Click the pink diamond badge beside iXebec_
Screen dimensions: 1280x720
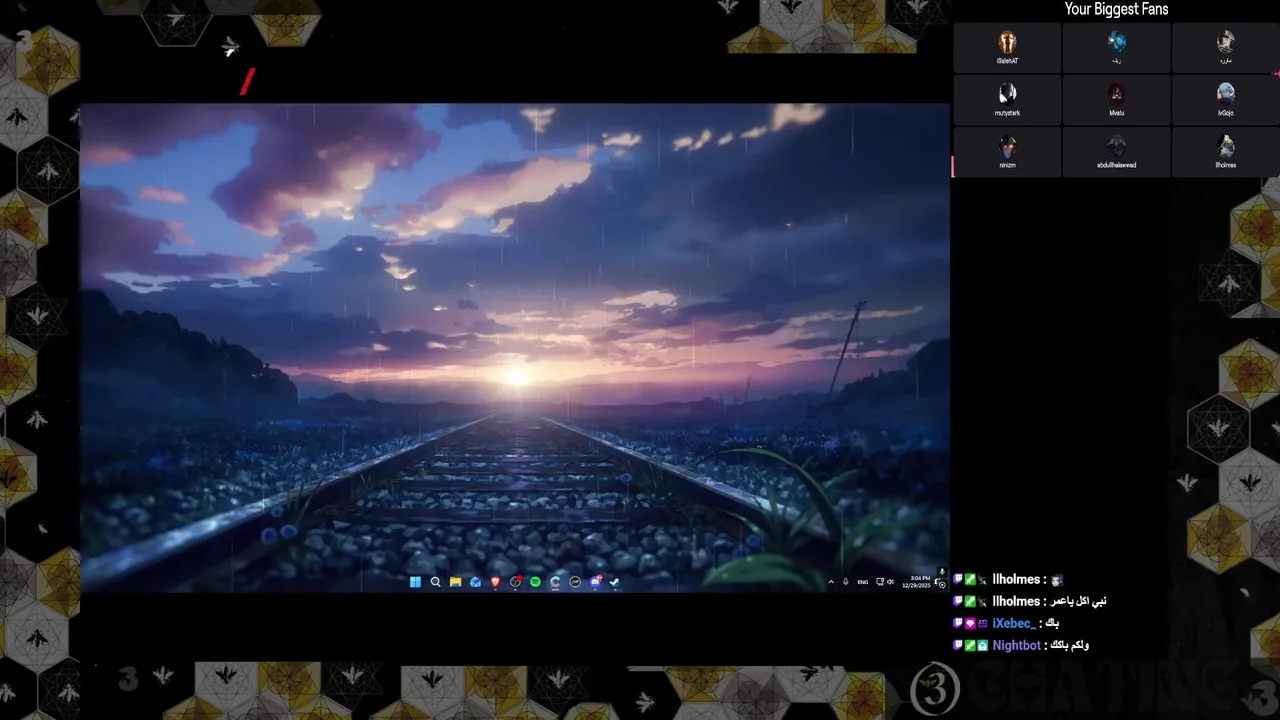click(x=969, y=623)
